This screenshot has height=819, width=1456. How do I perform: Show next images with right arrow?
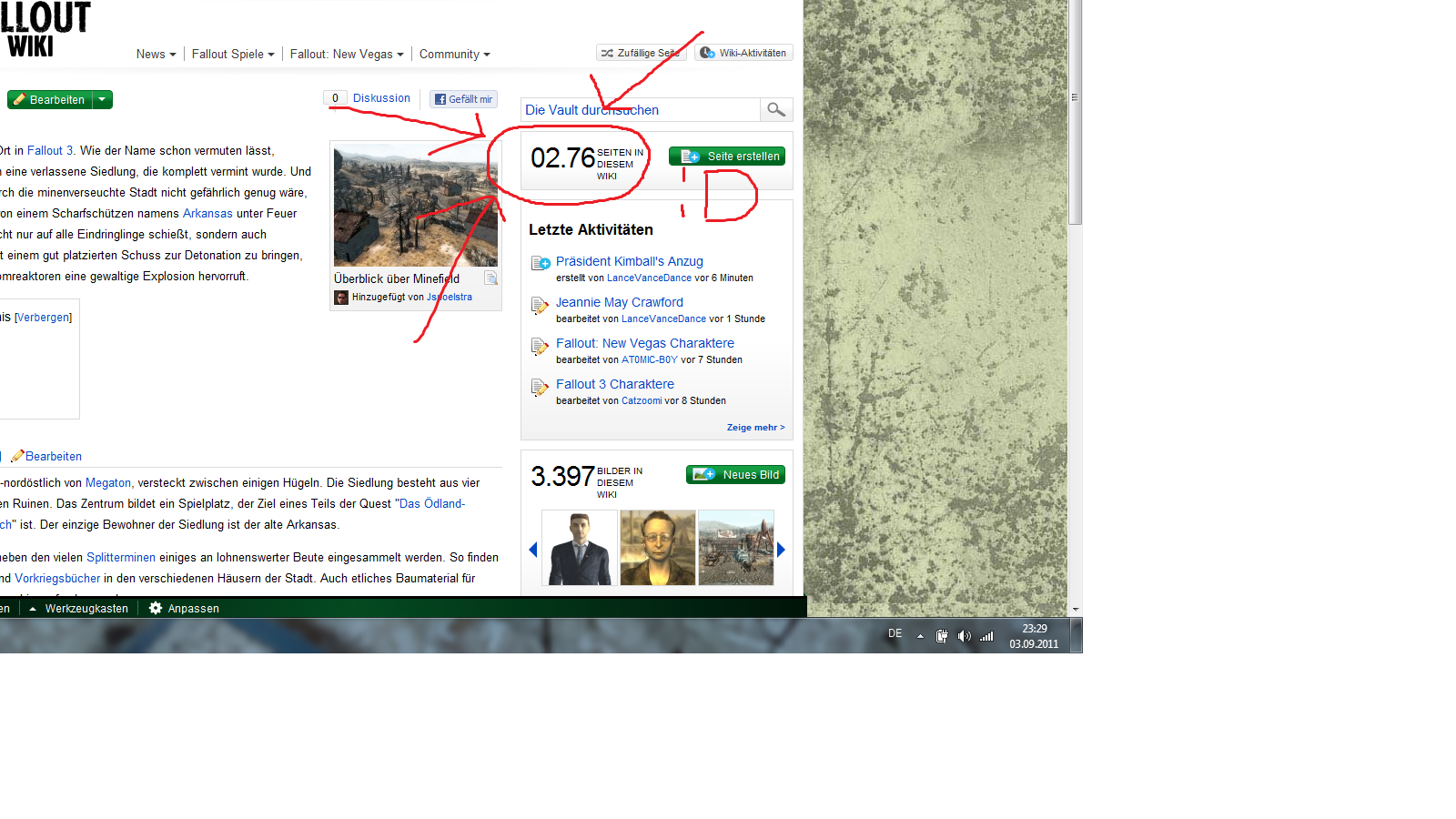coord(781,550)
